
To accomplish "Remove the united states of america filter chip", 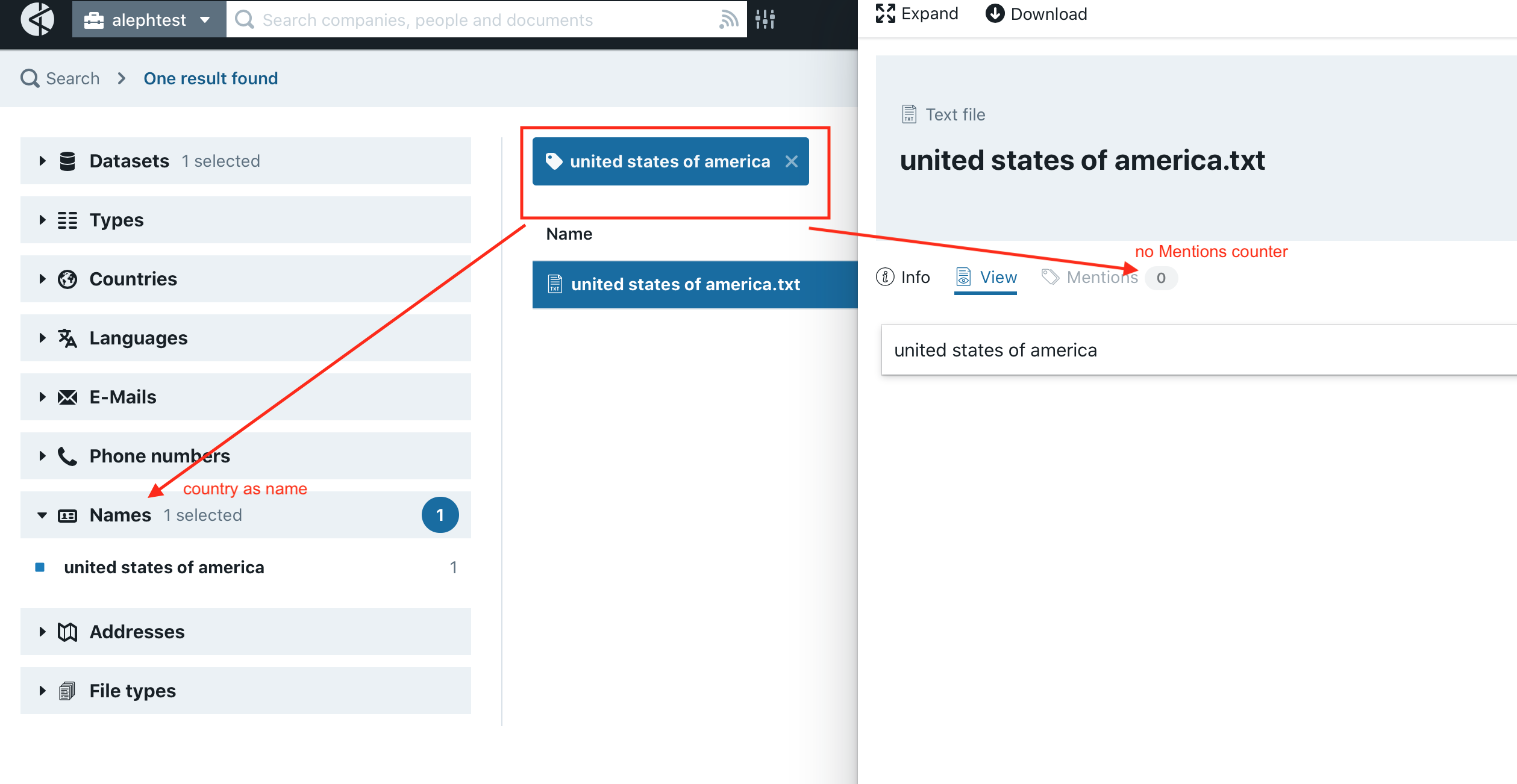I will click(791, 161).
